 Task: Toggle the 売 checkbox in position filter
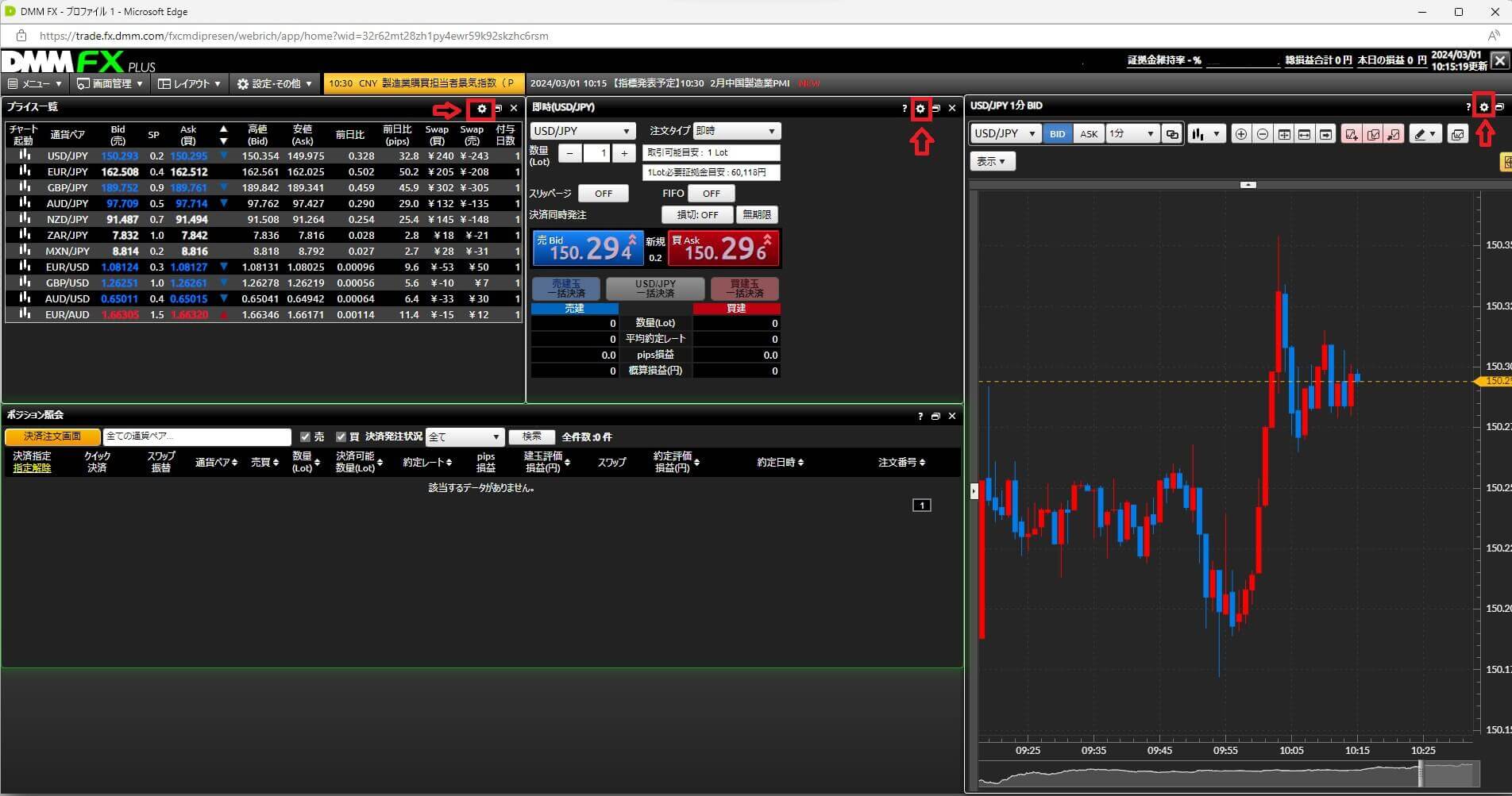306,436
